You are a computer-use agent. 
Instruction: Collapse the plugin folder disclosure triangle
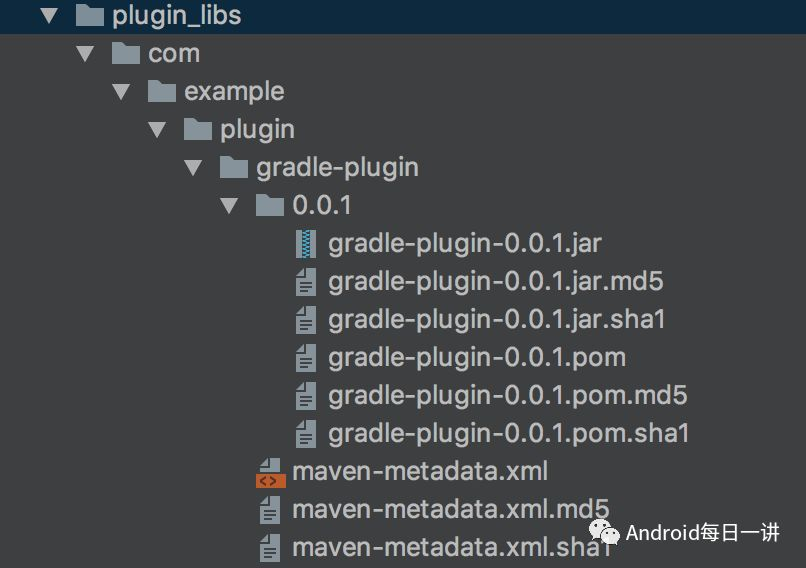(157, 130)
